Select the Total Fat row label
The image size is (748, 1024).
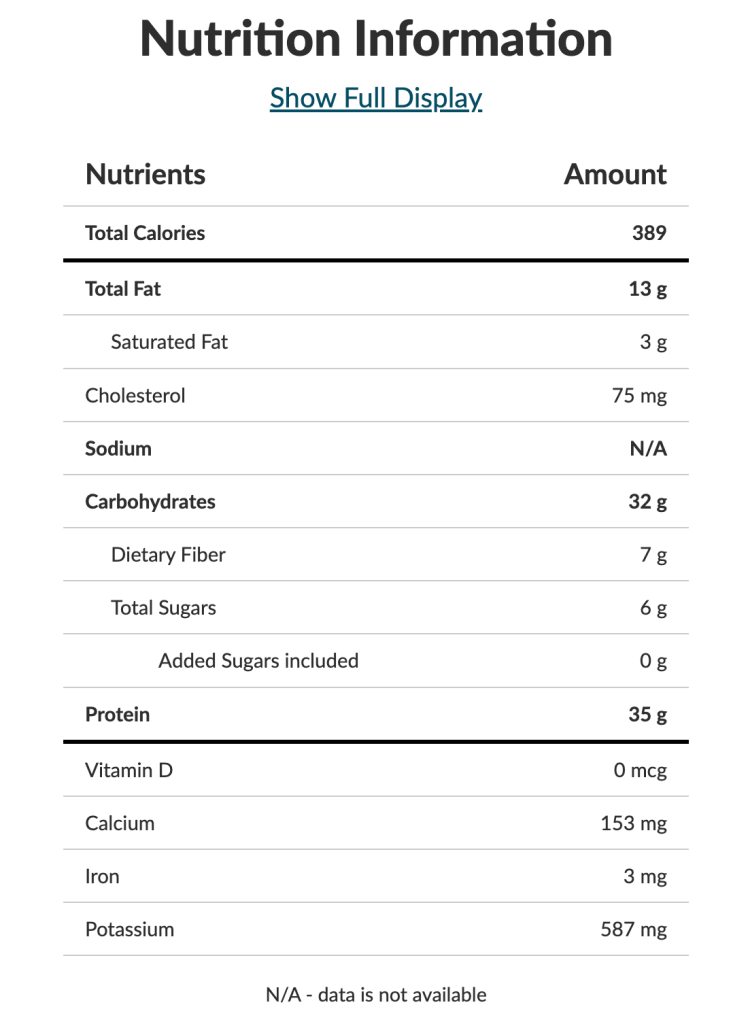click(123, 289)
